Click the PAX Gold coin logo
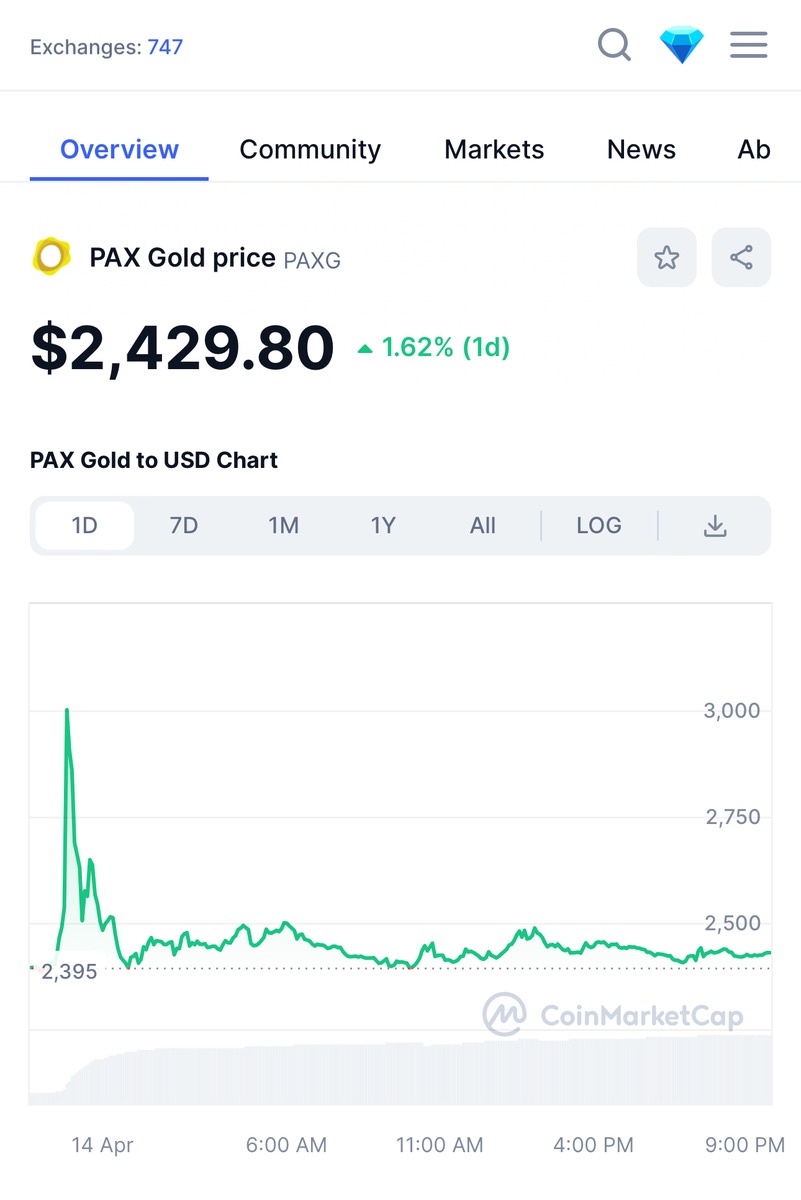This screenshot has height=1200, width=801. (50, 258)
